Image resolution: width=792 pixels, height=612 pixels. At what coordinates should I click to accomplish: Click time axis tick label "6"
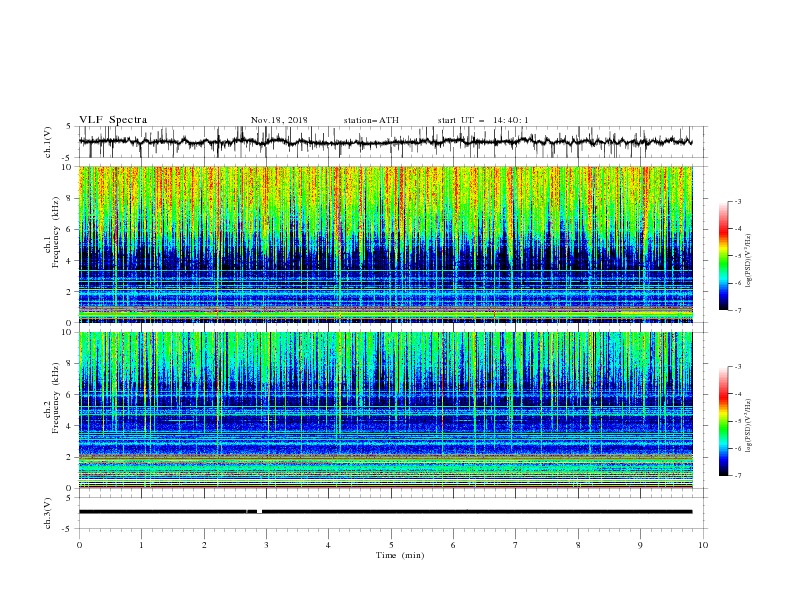pos(453,545)
